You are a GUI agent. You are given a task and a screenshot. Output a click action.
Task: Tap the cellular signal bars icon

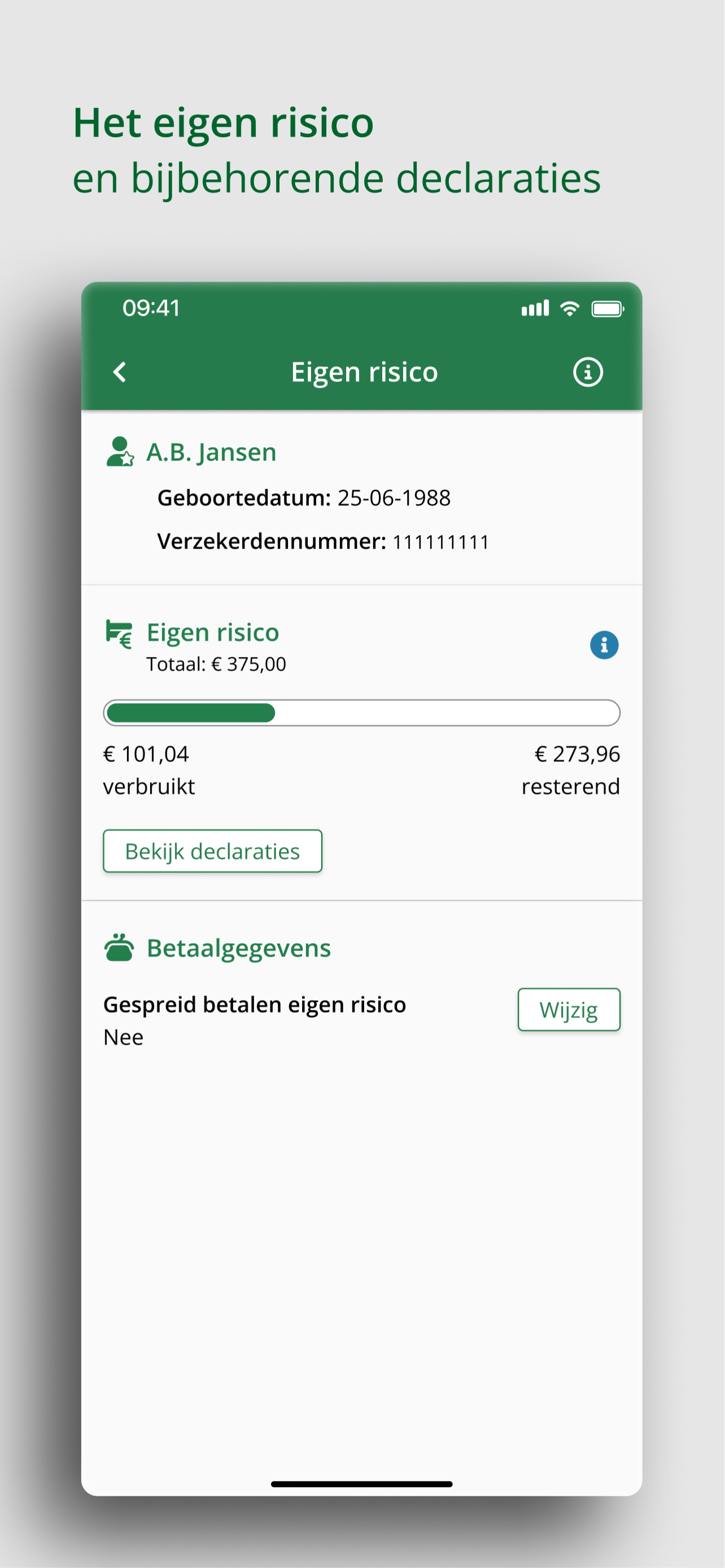[x=535, y=309]
